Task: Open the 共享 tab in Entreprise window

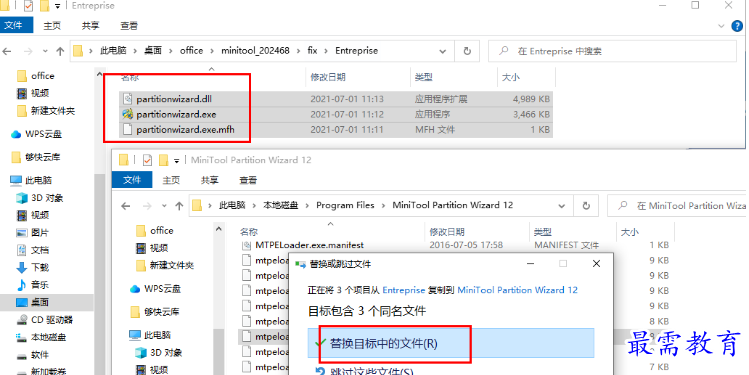Action: click(x=90, y=26)
